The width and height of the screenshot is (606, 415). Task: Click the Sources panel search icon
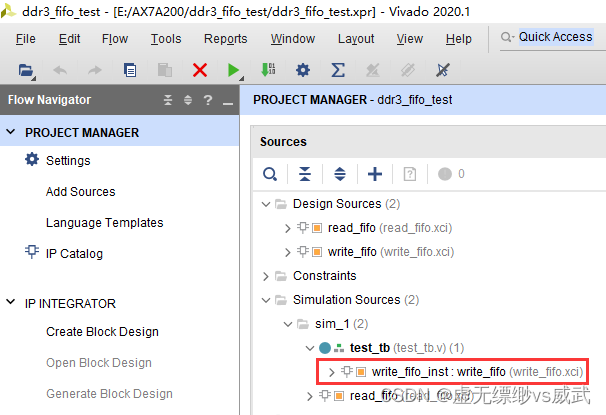click(270, 174)
